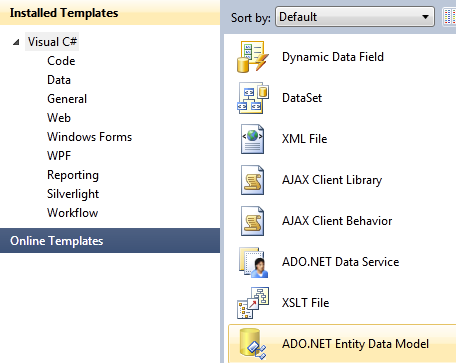Switch view using the icons view button

(449, 17)
